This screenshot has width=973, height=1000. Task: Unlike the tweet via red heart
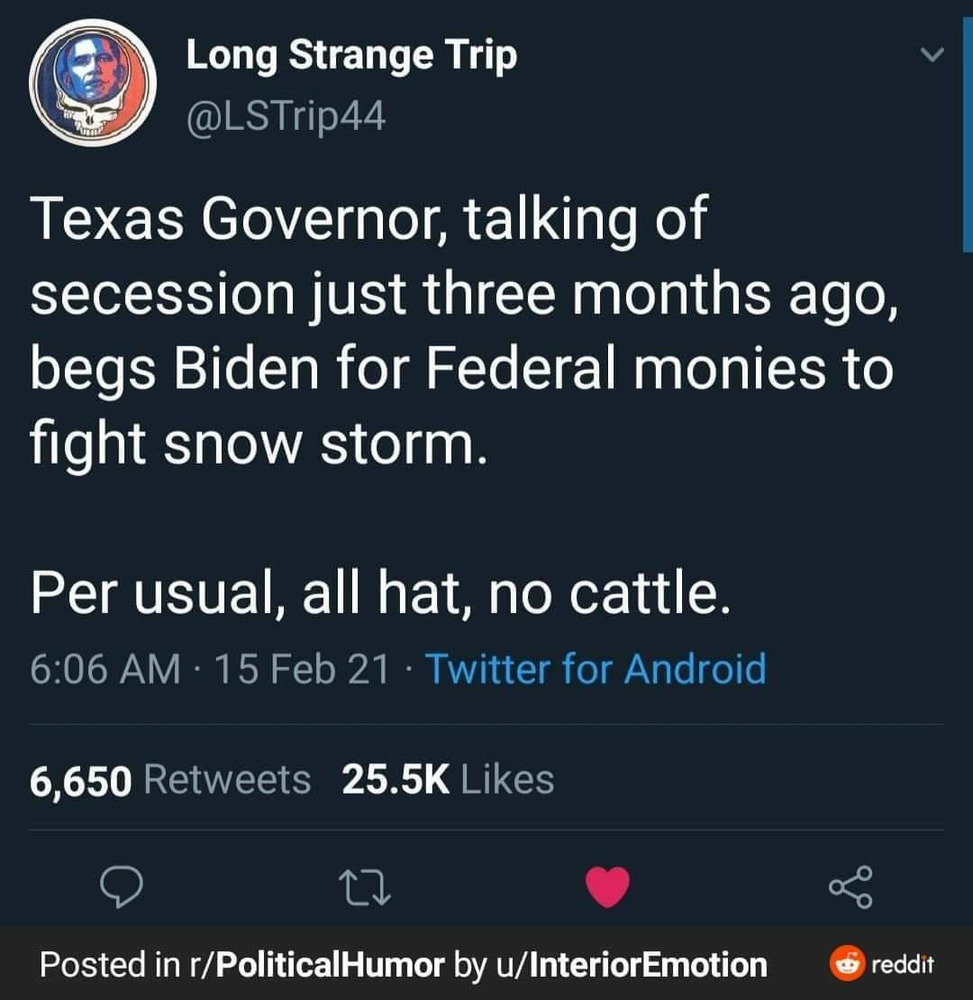[606, 886]
